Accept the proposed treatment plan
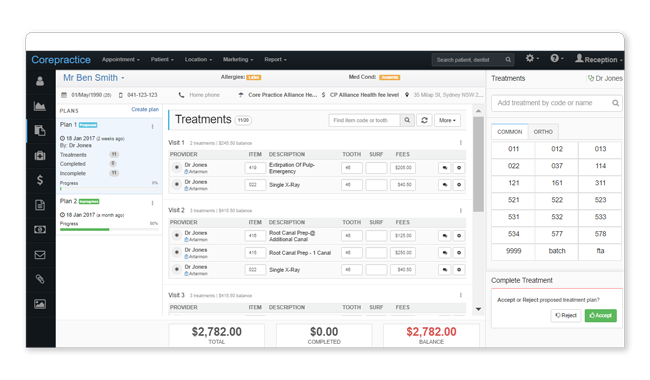 [601, 315]
